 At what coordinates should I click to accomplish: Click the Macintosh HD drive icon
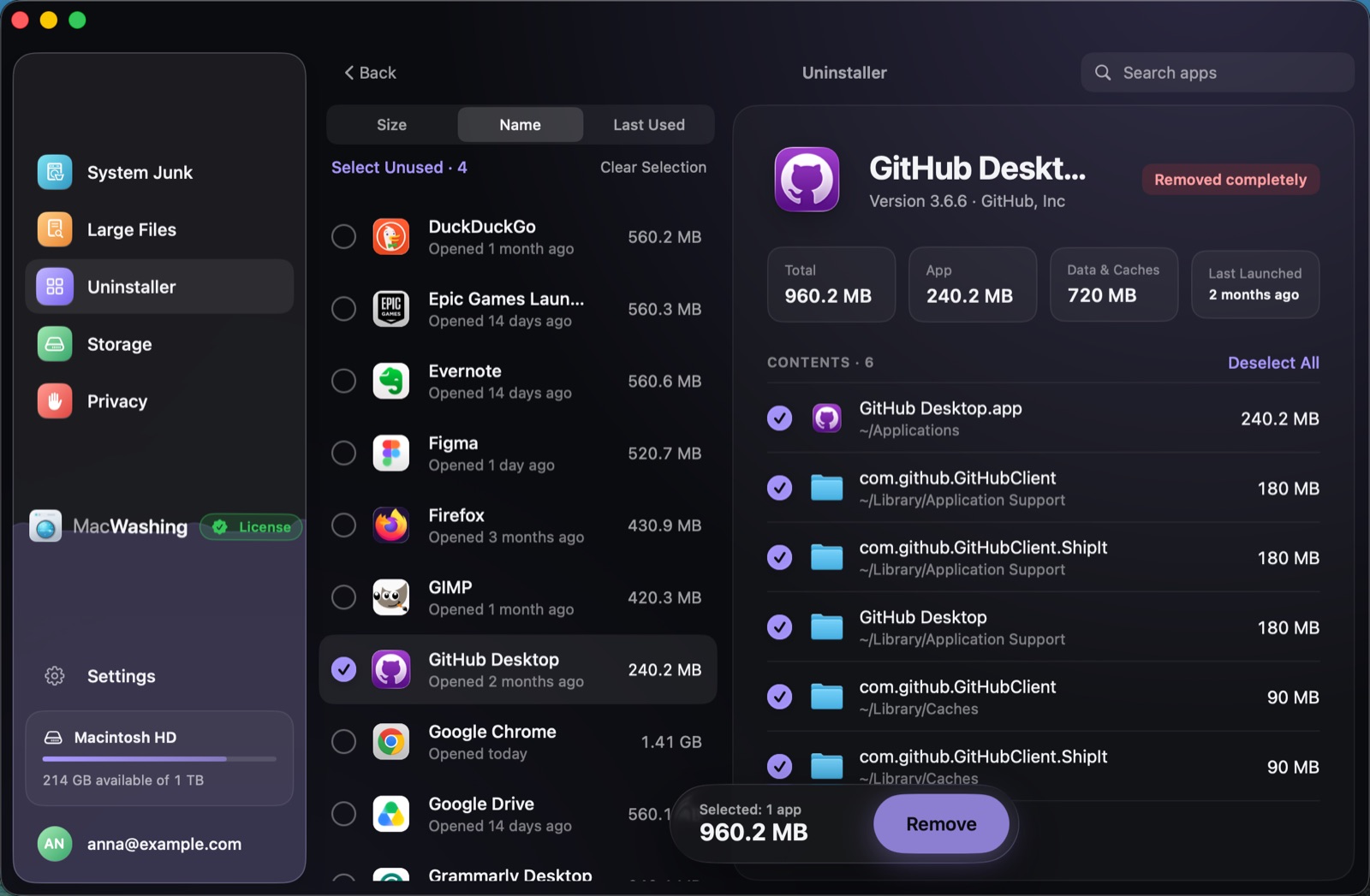tap(53, 738)
